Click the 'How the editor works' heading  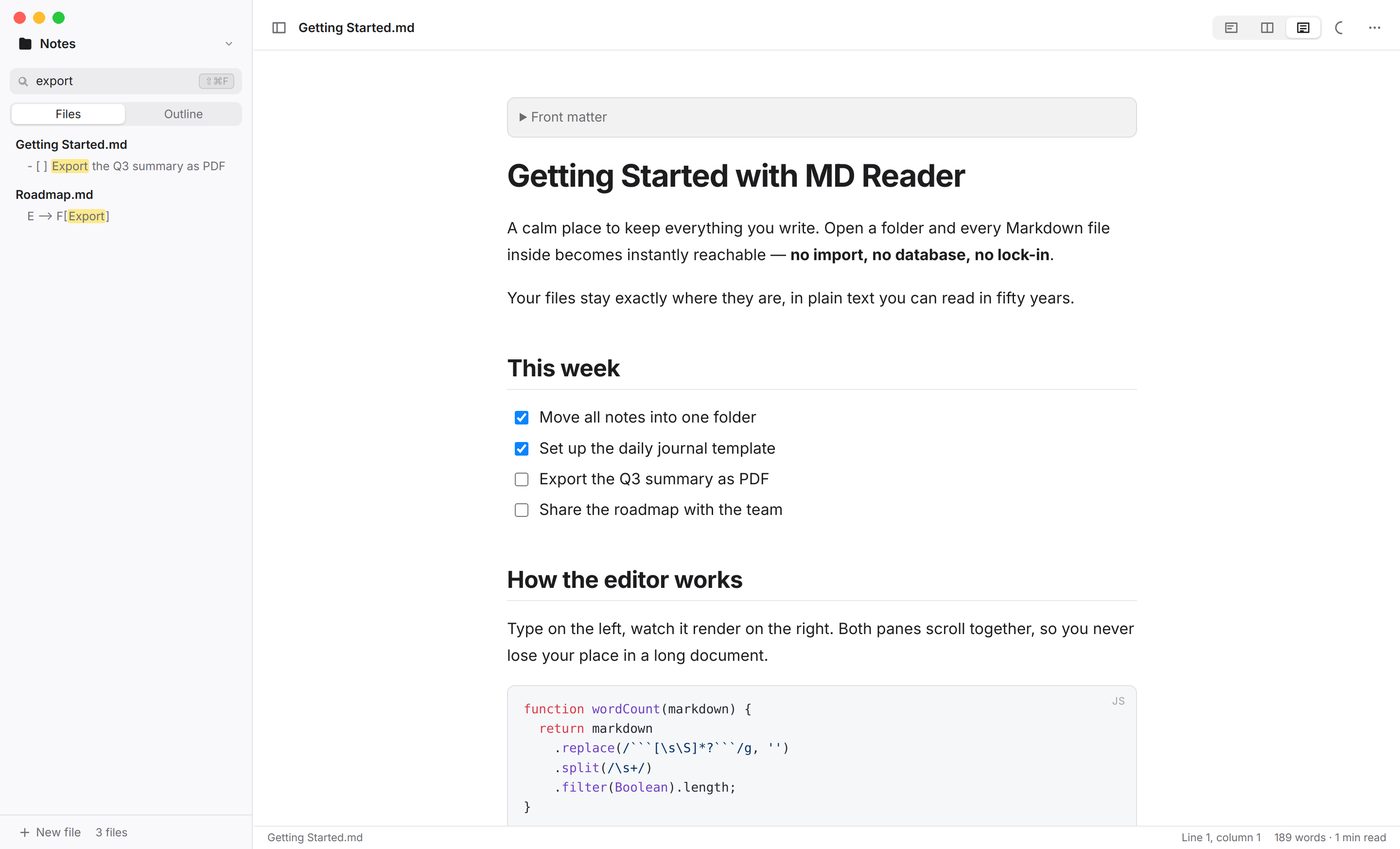624,579
